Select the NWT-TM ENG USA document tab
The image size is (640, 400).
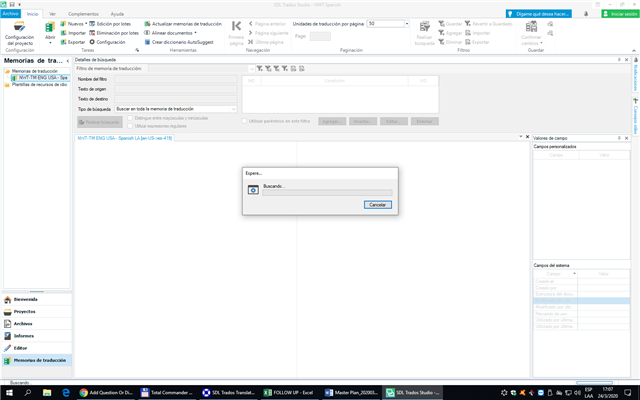point(124,138)
